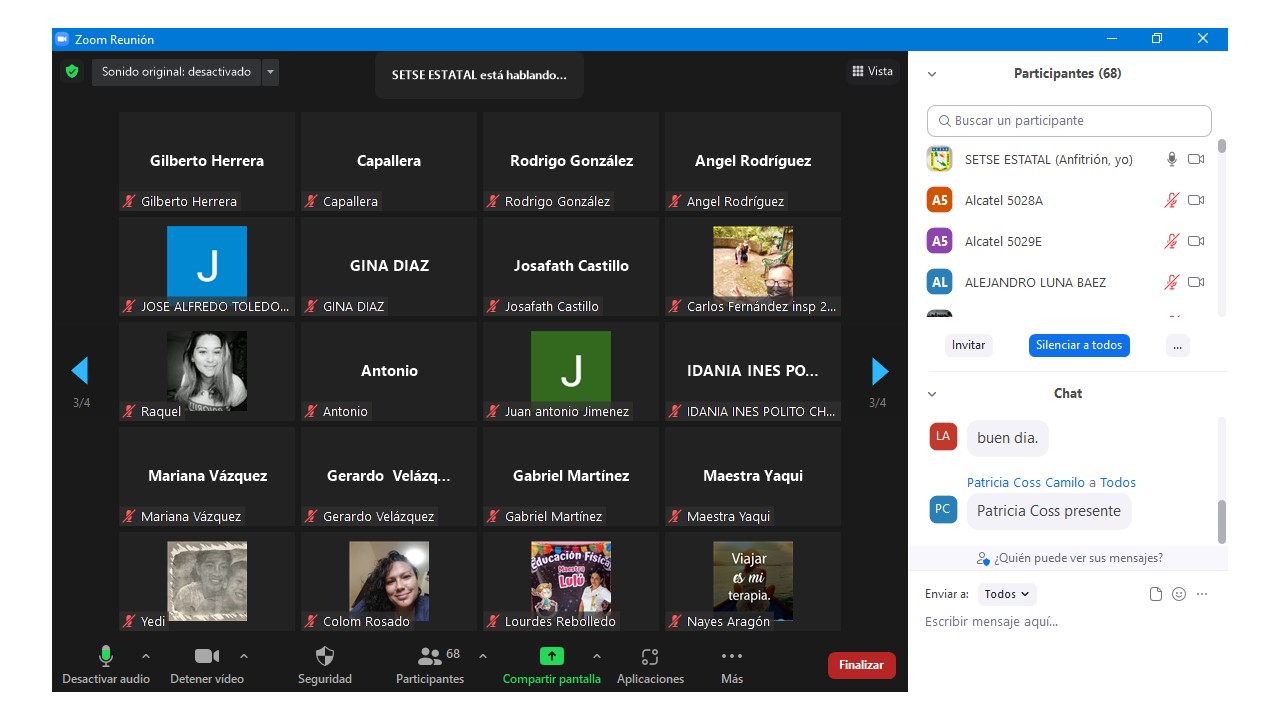Expand audio options caret beside Desactivar audio
The image size is (1280, 720).
[x=146, y=656]
